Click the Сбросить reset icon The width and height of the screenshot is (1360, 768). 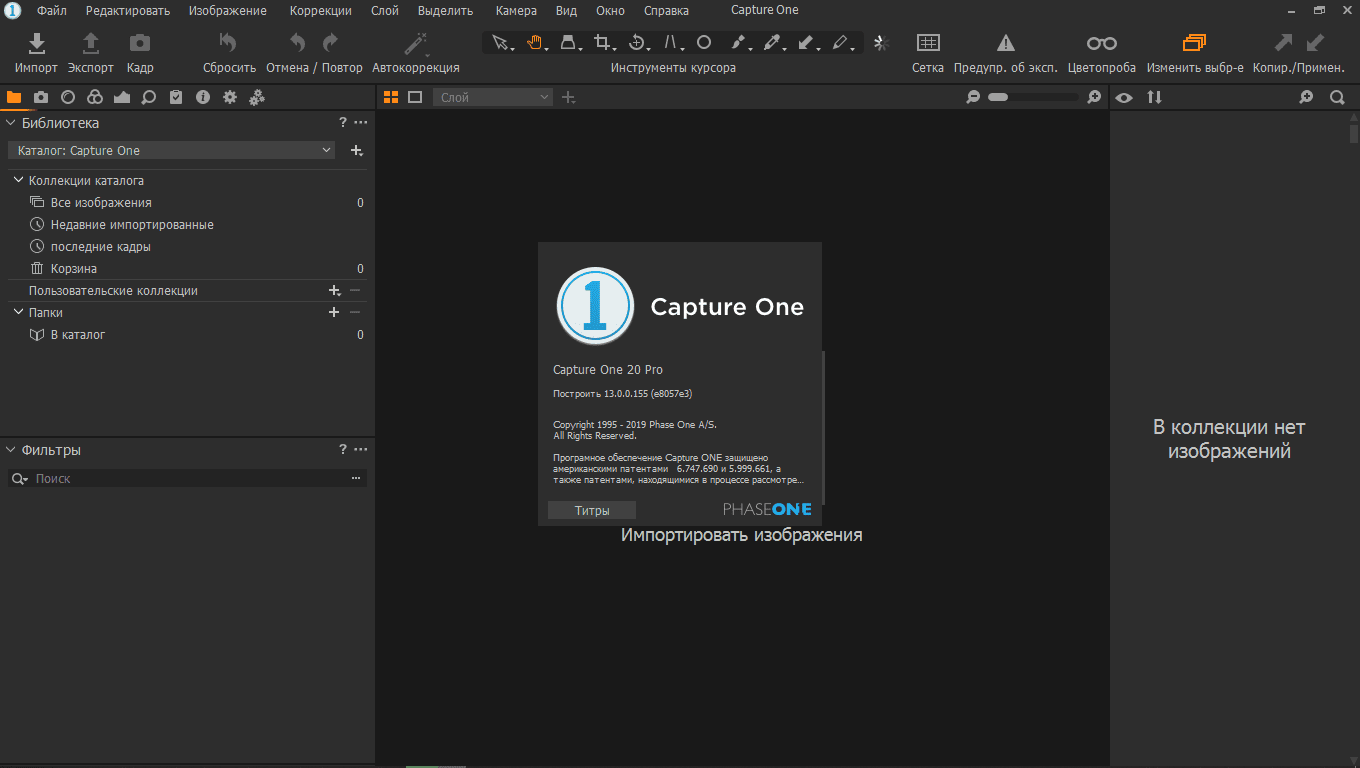pyautogui.click(x=229, y=43)
